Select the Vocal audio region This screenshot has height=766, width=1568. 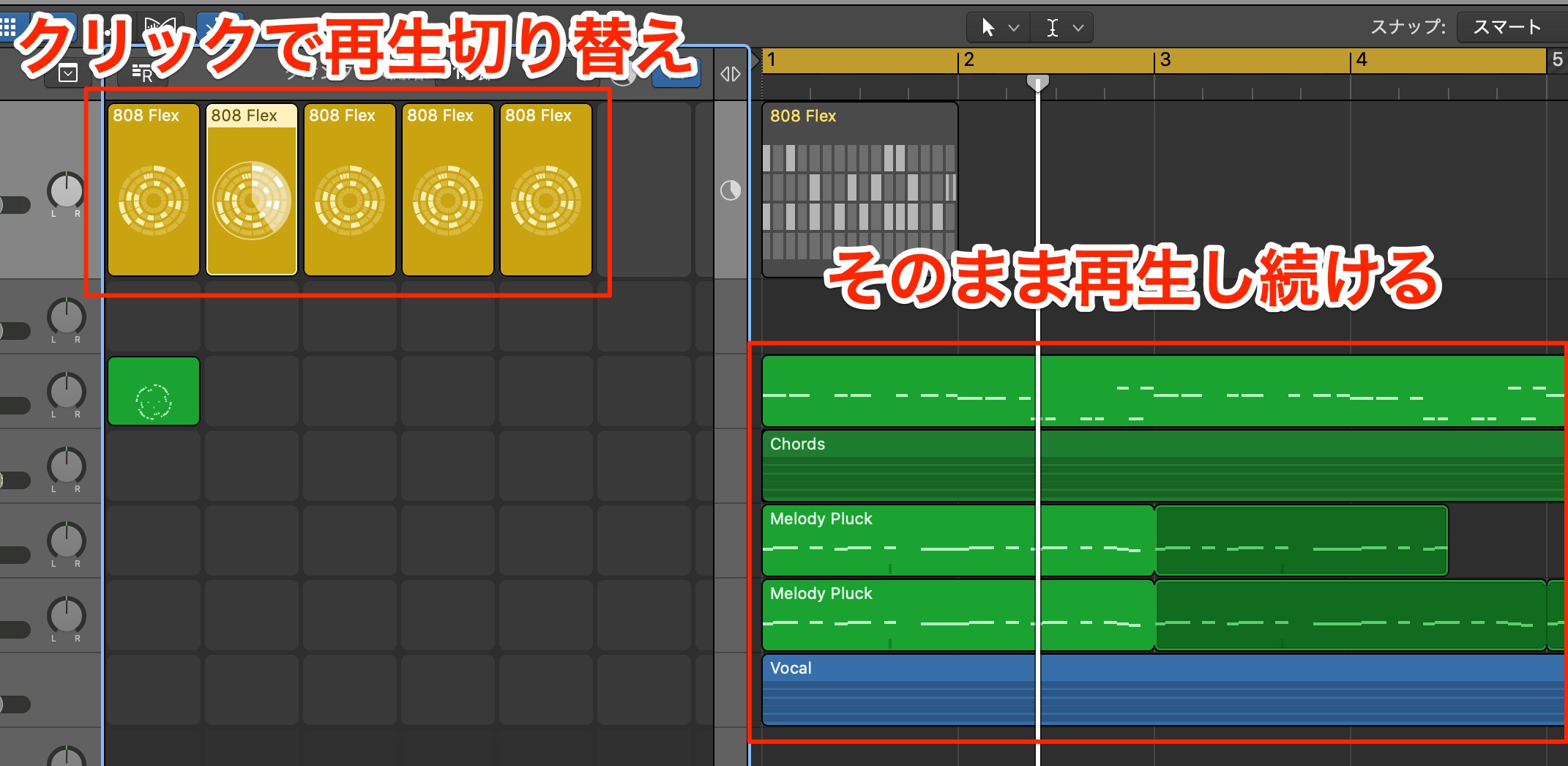(1164, 690)
